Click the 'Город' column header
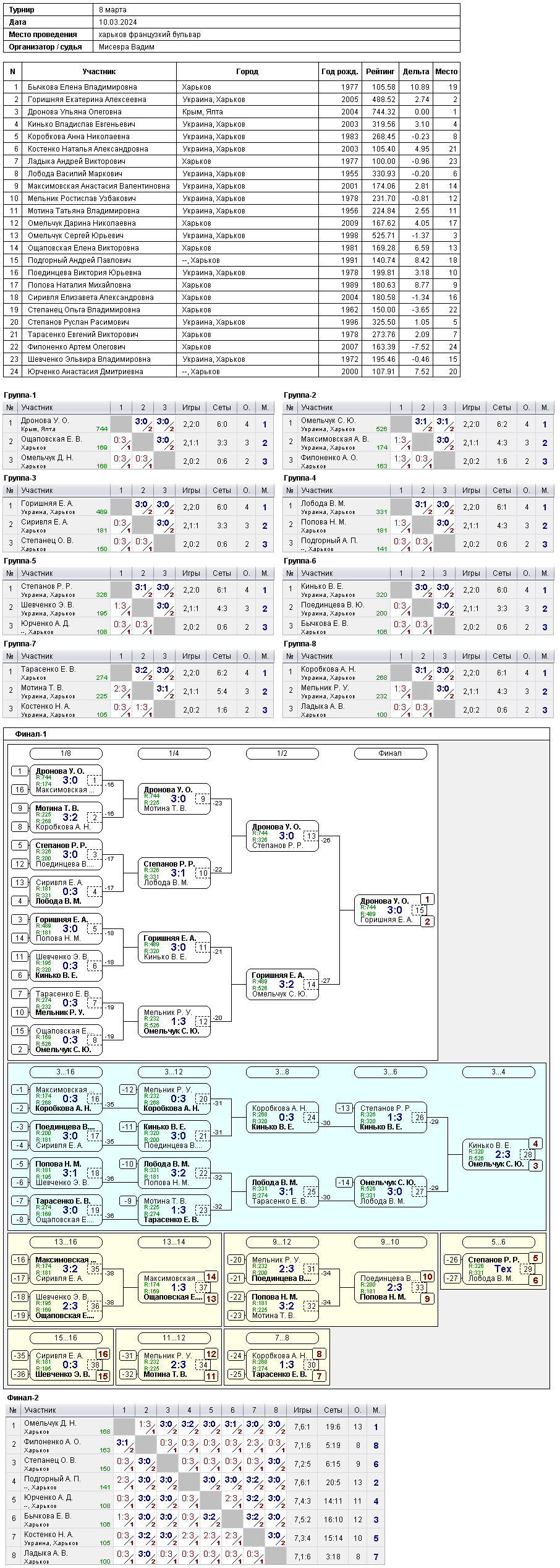Screen dimensions: 560x1568 pyautogui.click(x=247, y=72)
